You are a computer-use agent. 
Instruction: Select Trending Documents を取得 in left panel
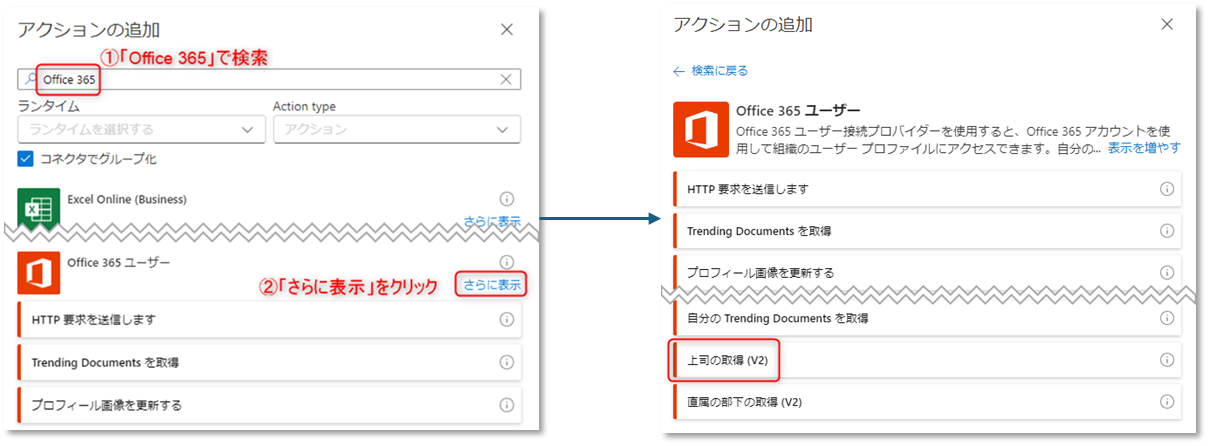click(269, 362)
